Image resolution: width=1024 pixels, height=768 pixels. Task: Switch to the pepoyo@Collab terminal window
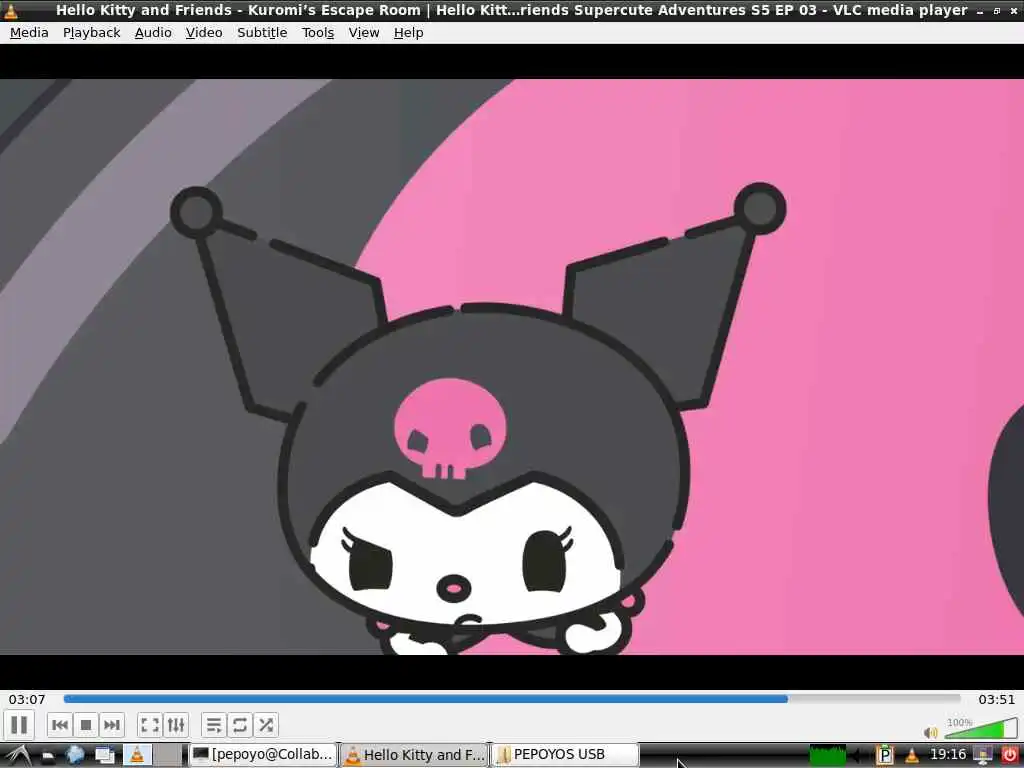click(x=263, y=755)
